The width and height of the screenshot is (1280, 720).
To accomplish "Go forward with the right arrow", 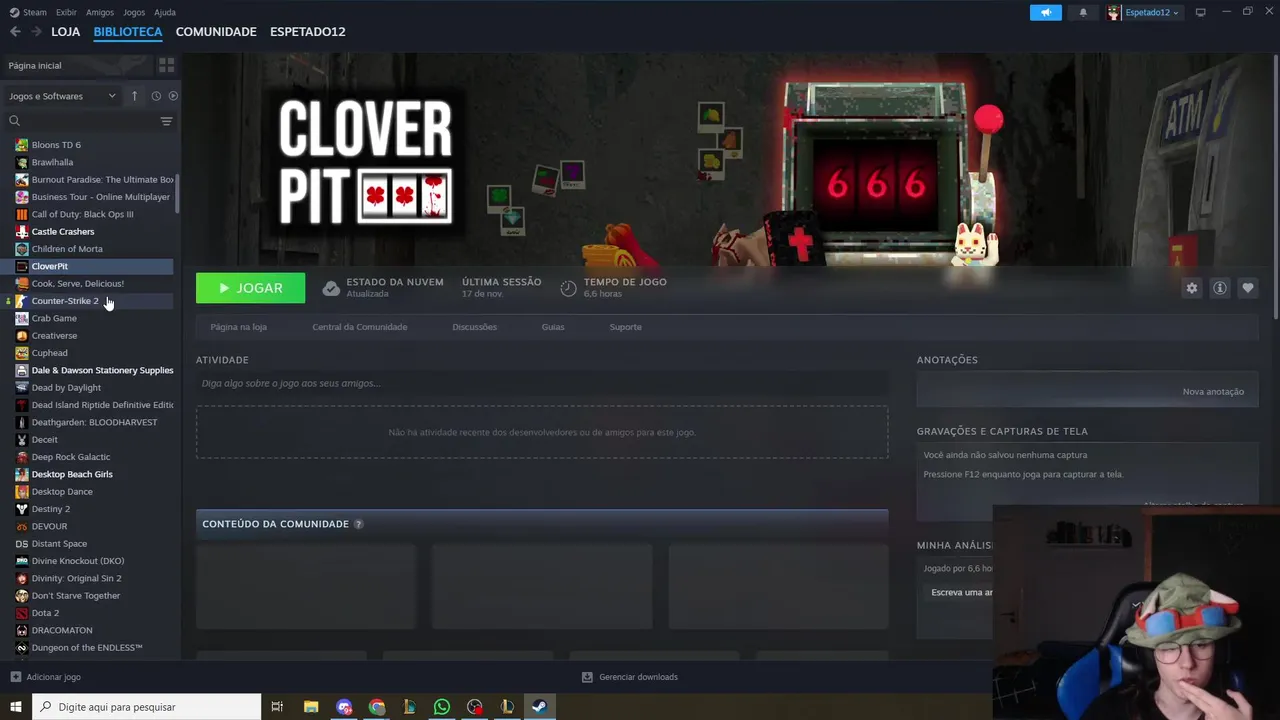I will click(36, 32).
